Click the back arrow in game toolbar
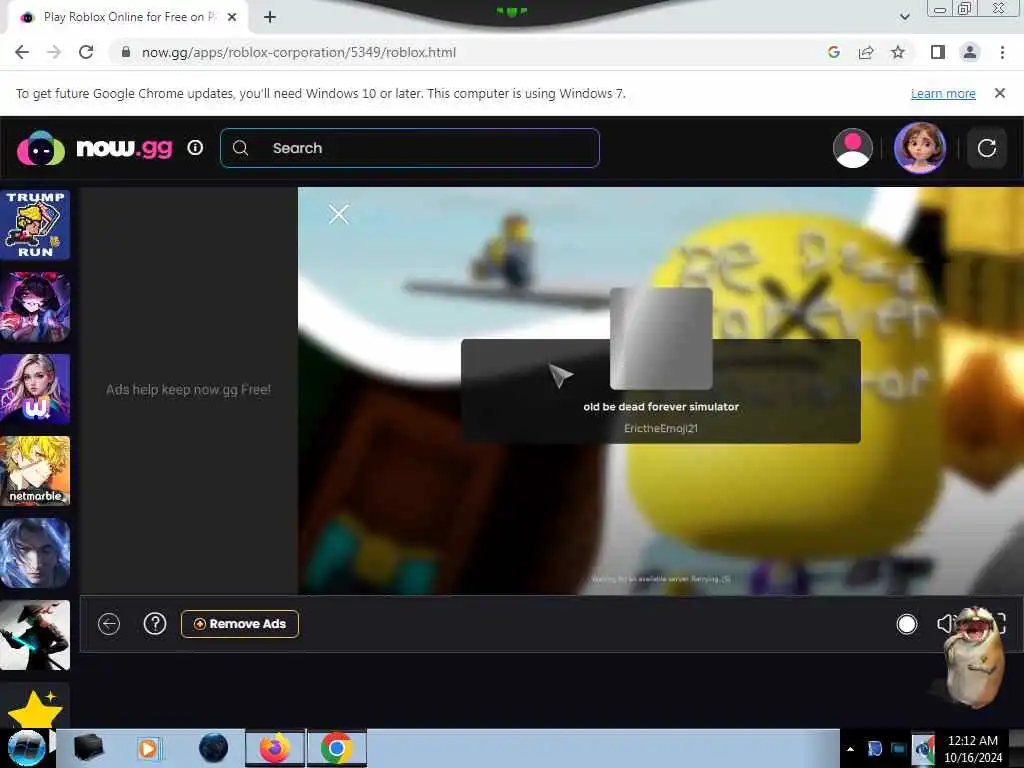This screenshot has height=768, width=1024. (109, 624)
